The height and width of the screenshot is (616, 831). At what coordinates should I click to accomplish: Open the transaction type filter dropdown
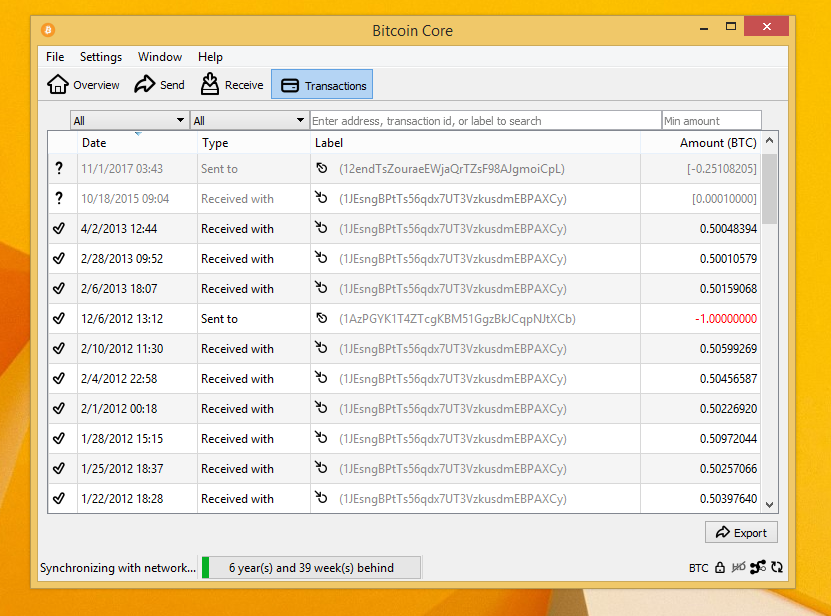click(x=249, y=119)
